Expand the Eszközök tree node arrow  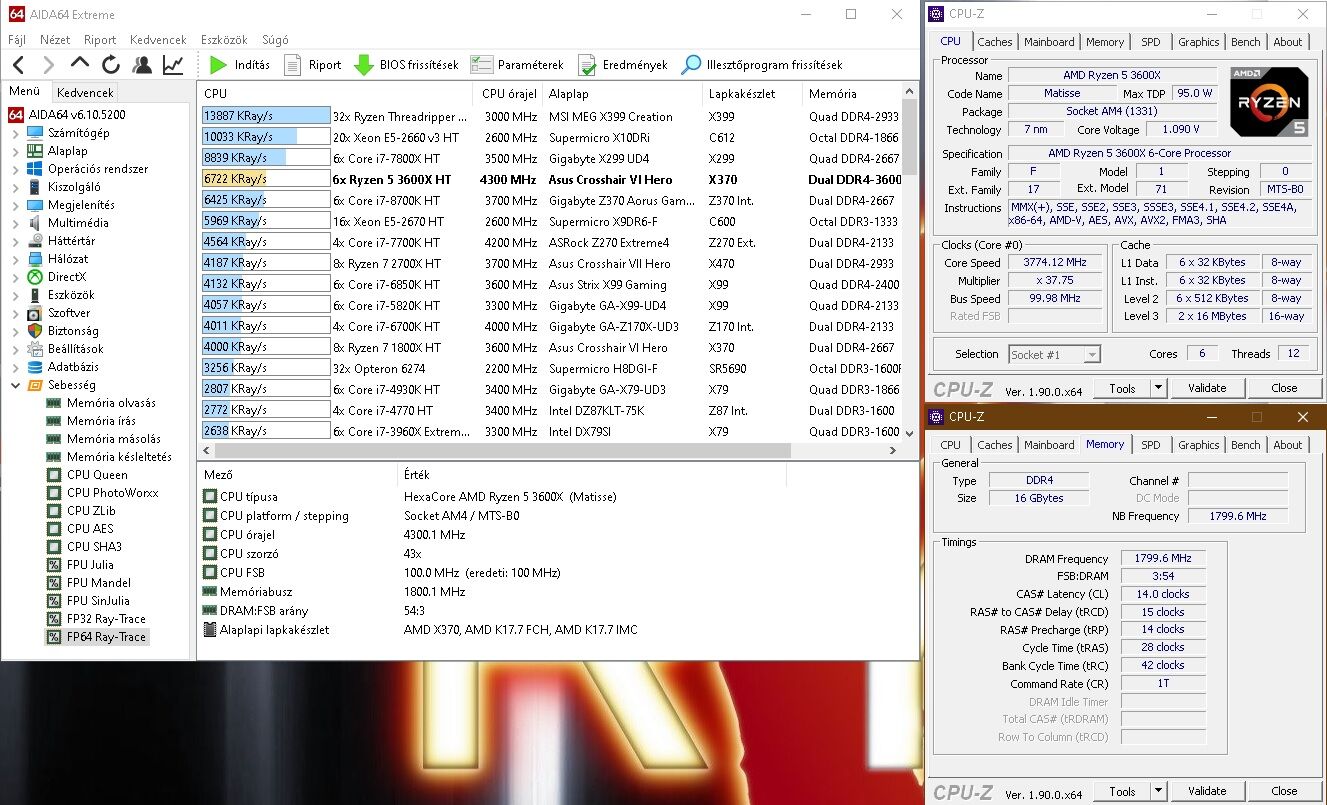(15, 295)
